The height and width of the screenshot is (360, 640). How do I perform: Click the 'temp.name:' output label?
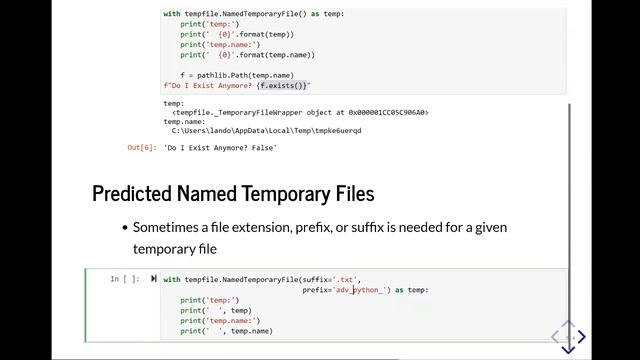(x=184, y=122)
